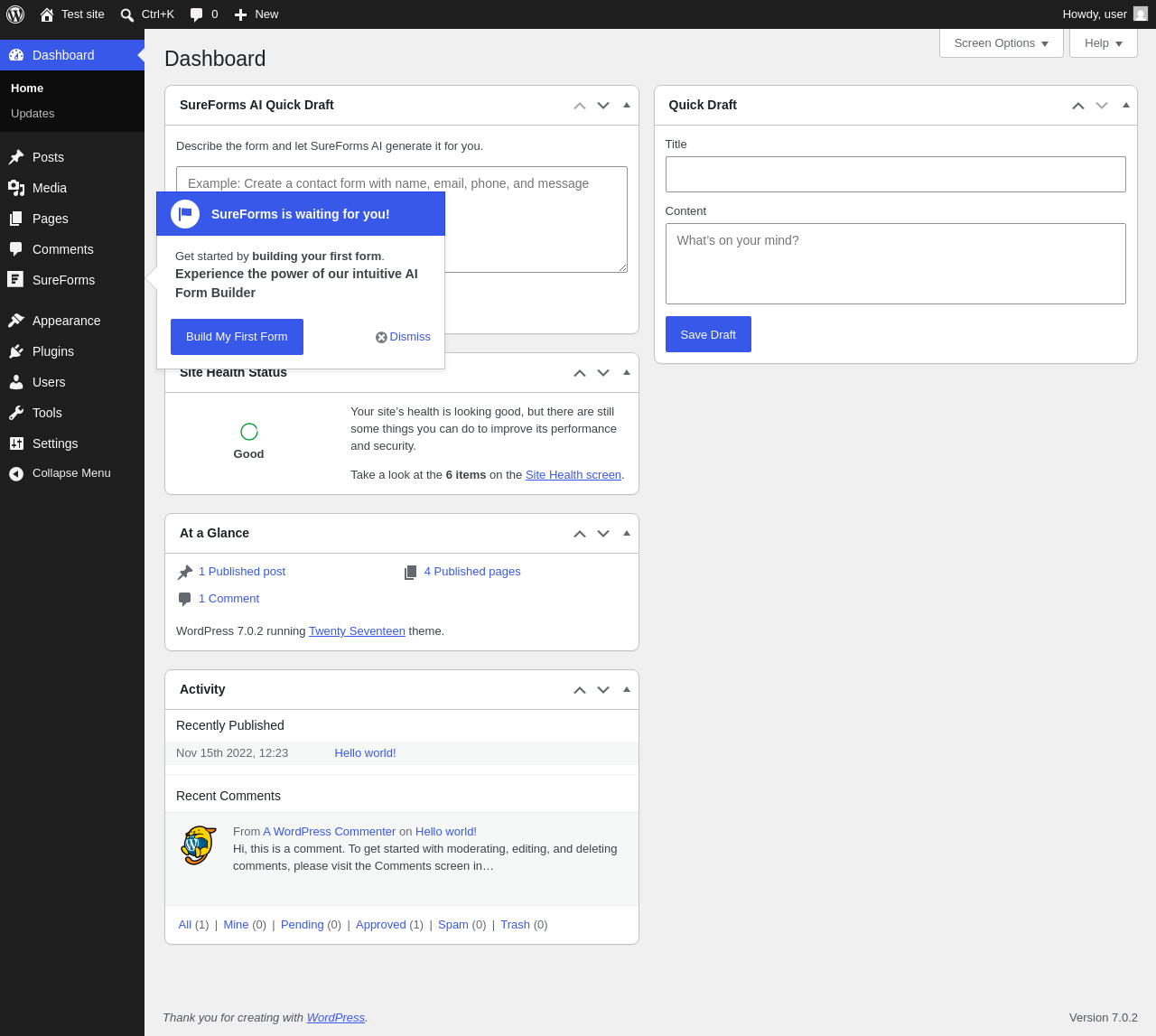Click the WordPress logo in the admin bar
The height and width of the screenshot is (1036, 1156).
click(x=15, y=14)
